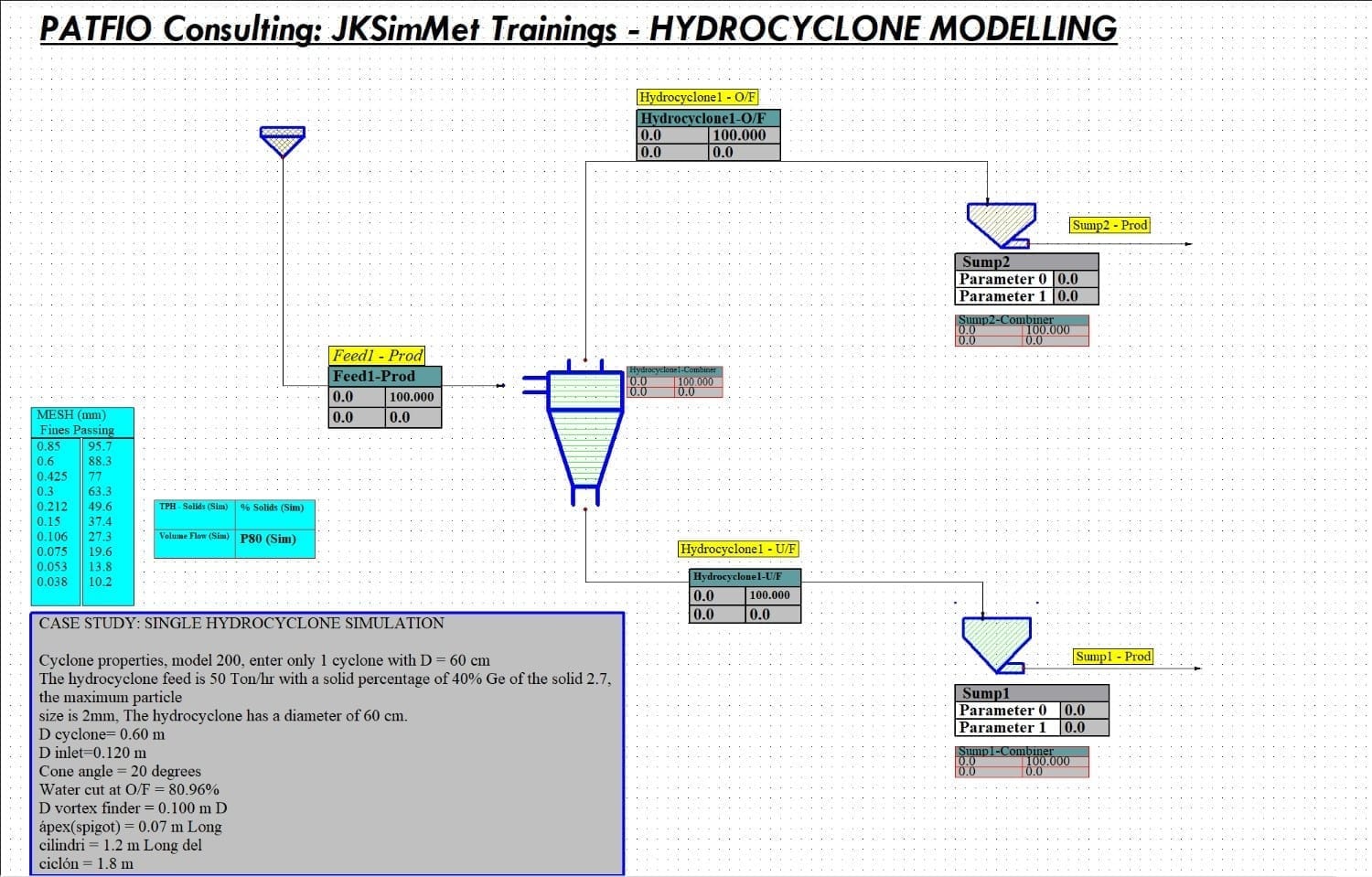
Task: Select the Feed1-Prod info block header
Action: click(385, 376)
